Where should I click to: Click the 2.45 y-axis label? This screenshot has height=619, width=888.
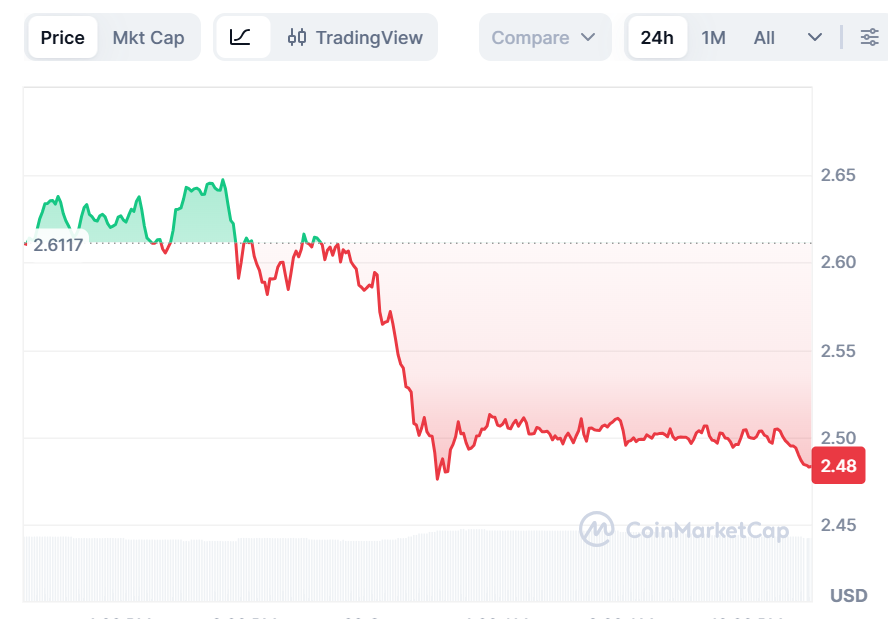[x=838, y=525]
